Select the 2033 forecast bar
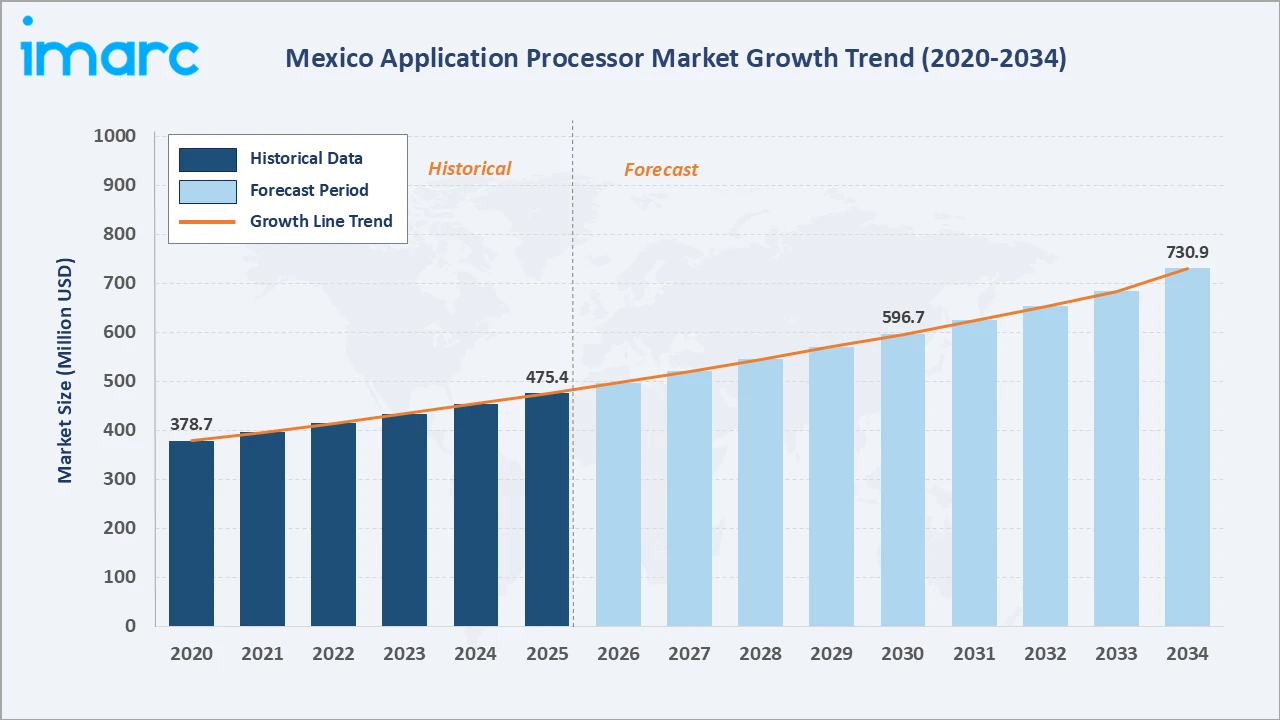The height and width of the screenshot is (720, 1280). pyautogui.click(x=1116, y=459)
